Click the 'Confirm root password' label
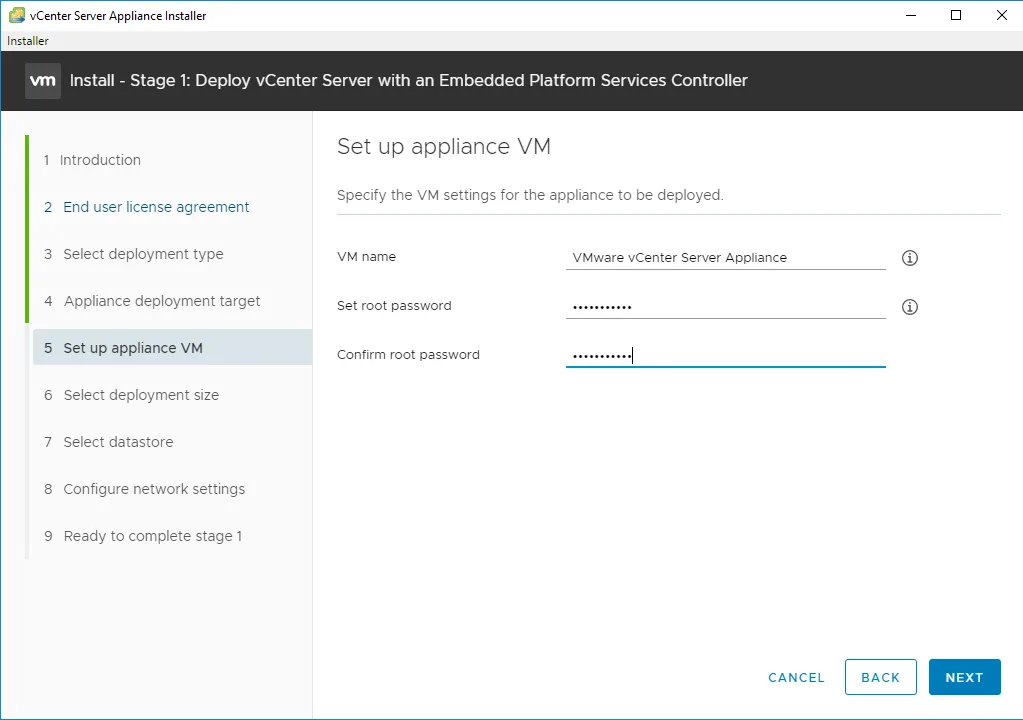The width and height of the screenshot is (1023, 720). (x=408, y=354)
